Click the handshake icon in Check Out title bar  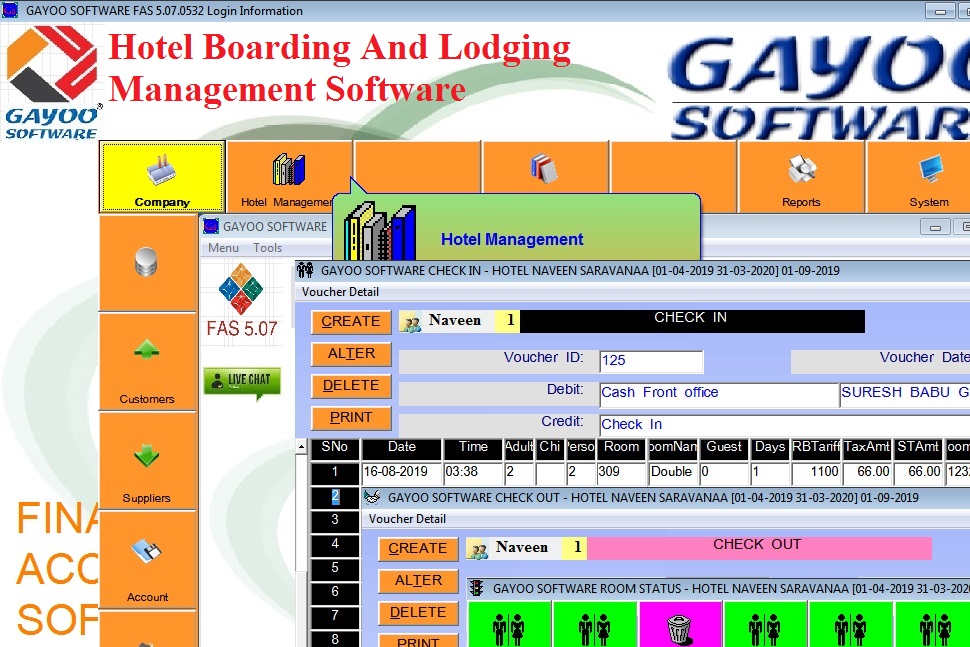click(x=372, y=497)
